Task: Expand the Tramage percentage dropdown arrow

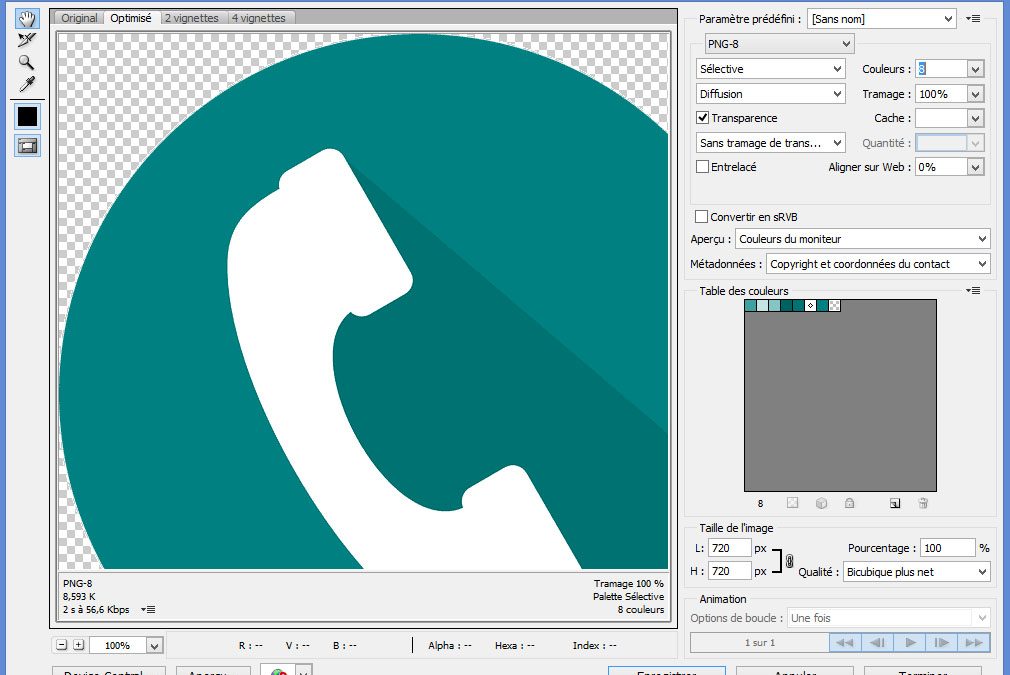Action: coord(976,94)
